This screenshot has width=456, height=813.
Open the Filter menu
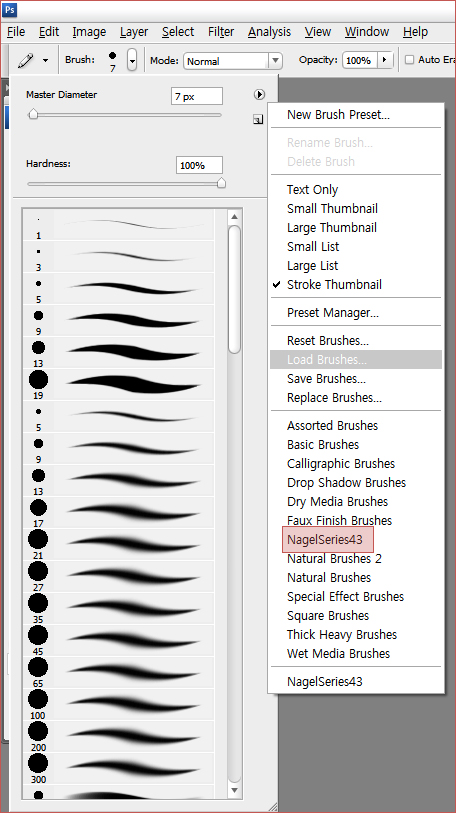[221, 32]
